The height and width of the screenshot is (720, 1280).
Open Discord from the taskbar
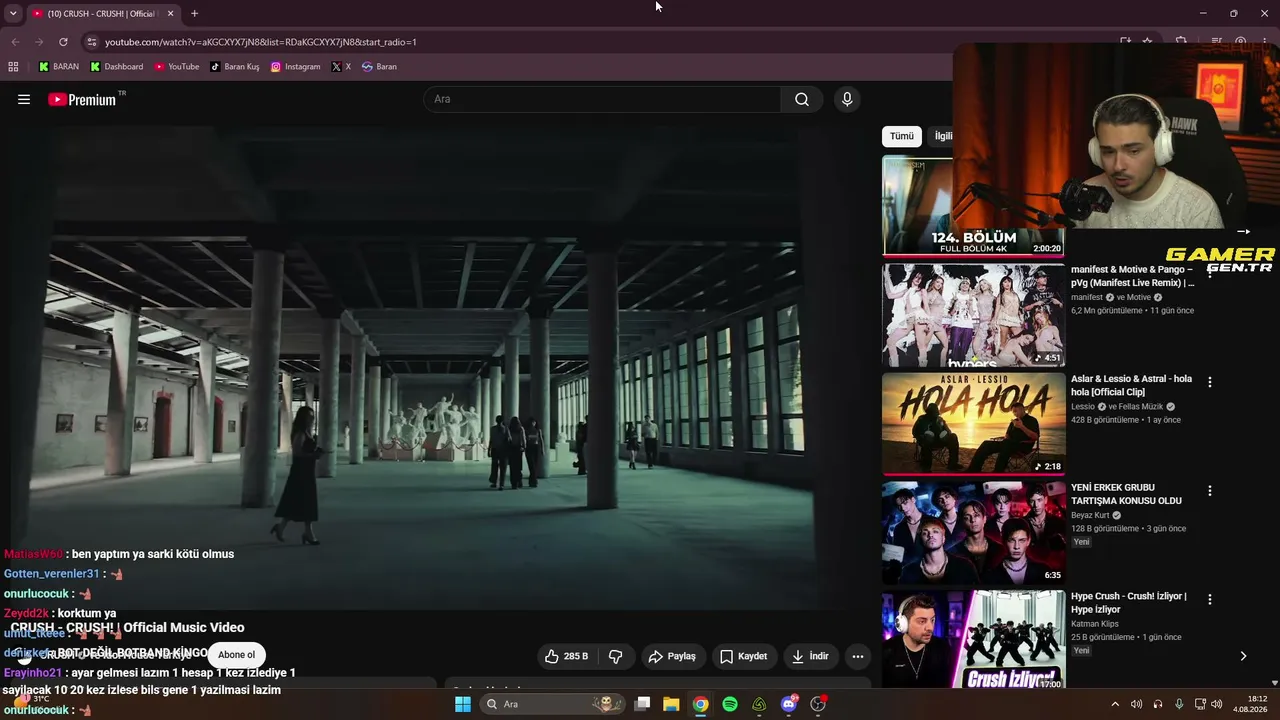(x=789, y=704)
